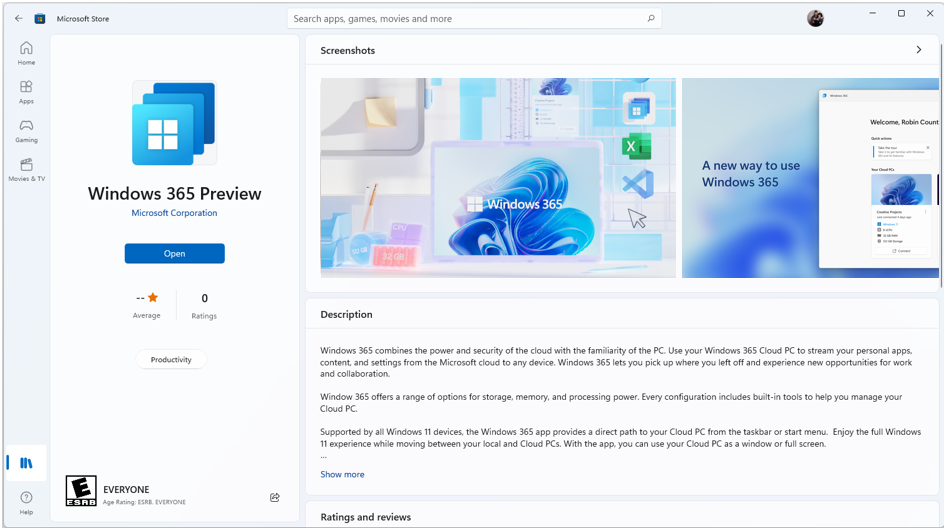Open the Gaming section in sidebar
Image resolution: width=945 pixels, height=530 pixels.
(x=26, y=131)
